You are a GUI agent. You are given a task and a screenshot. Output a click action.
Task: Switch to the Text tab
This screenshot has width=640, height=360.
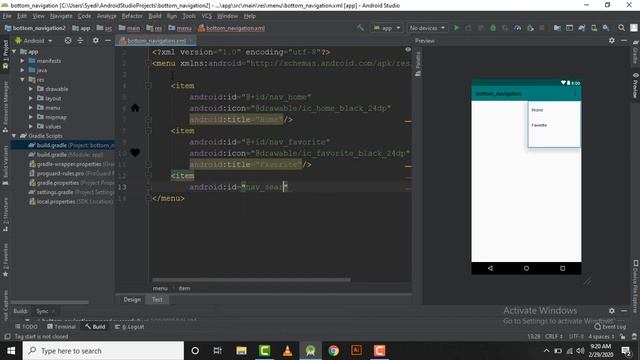(x=157, y=300)
